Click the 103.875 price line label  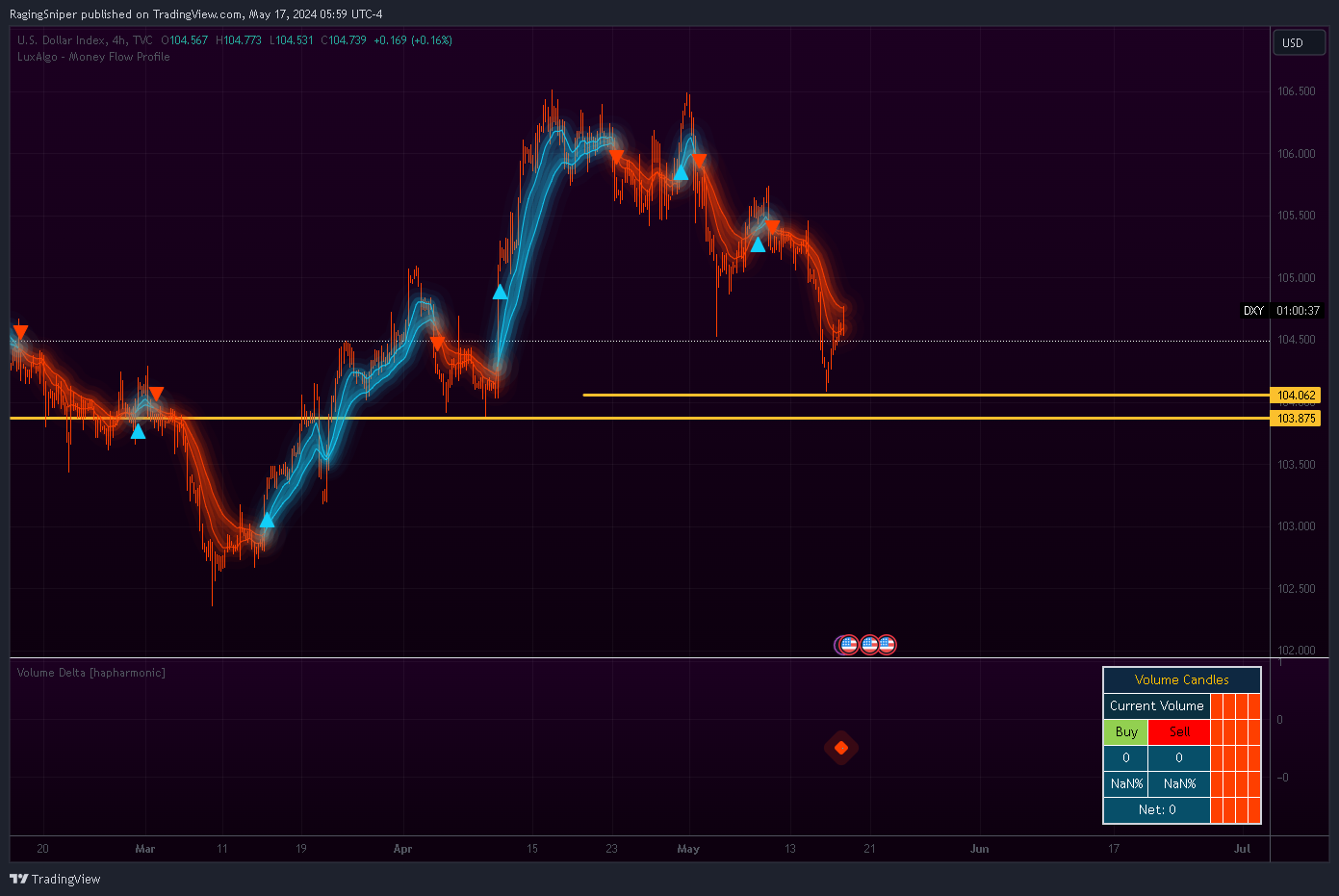click(1296, 419)
